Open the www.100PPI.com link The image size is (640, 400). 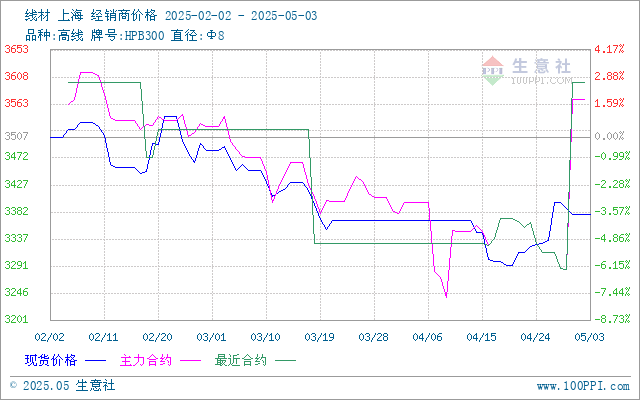pyautogui.click(x=583, y=386)
